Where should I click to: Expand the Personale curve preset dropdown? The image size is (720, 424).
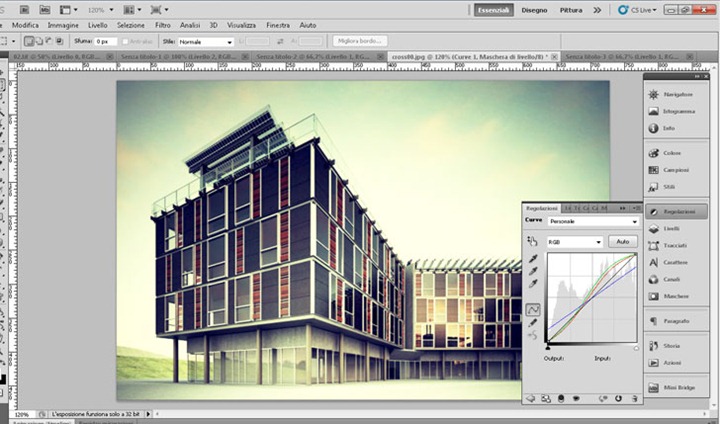(594, 221)
